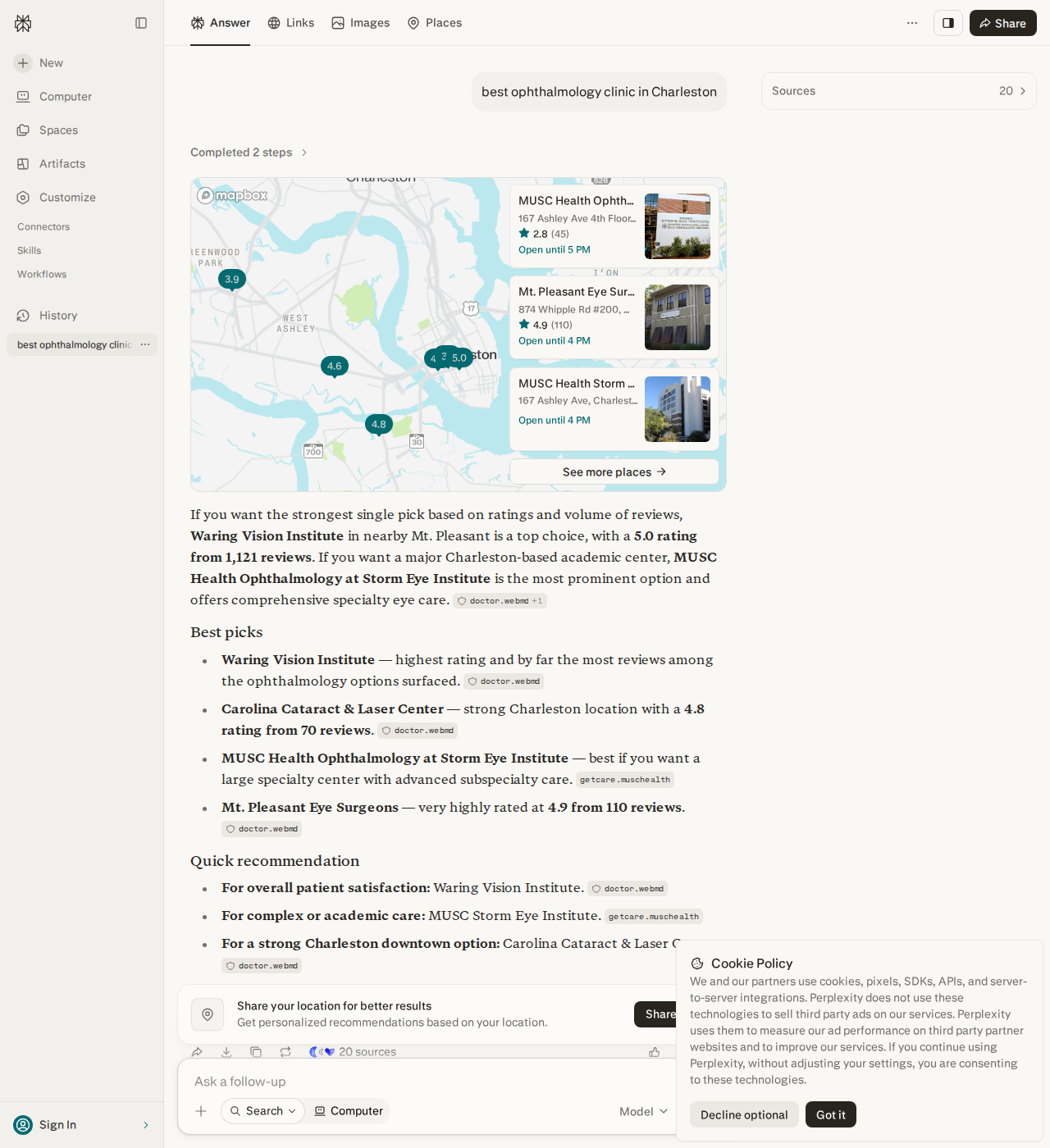The height and width of the screenshot is (1148, 1050).
Task: Switch to the Places tab
Action: [x=435, y=23]
